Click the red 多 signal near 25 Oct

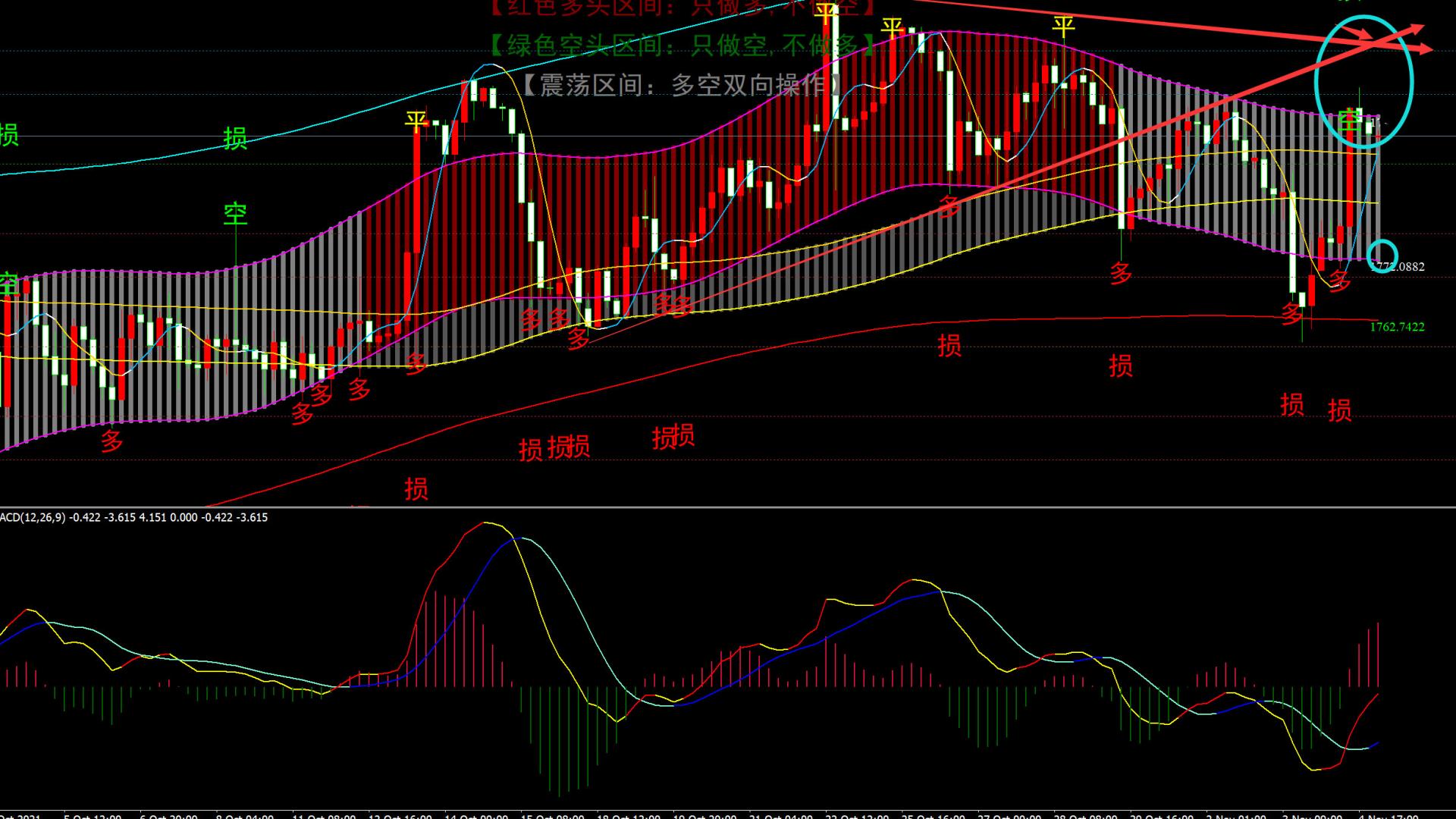click(949, 206)
